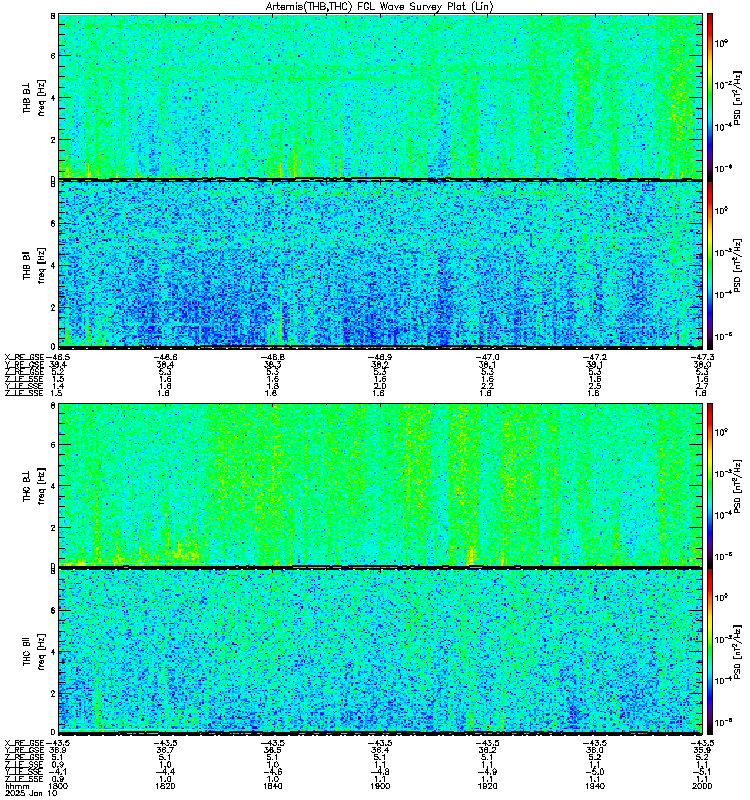Click the -46.8 X_RE_GSE value under THB
Image resolution: width=750 pixels, height=800 pixels.
pyautogui.click(x=272, y=358)
